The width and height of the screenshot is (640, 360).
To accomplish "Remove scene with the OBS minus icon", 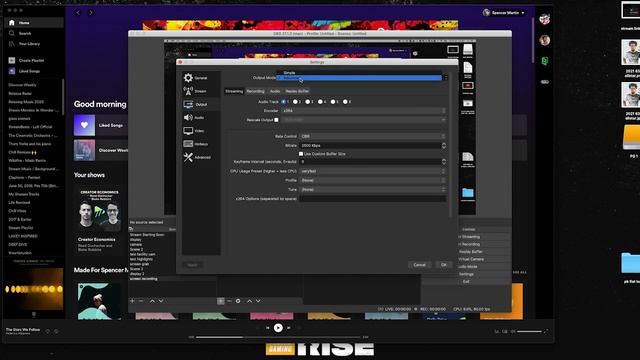I will point(141,301).
